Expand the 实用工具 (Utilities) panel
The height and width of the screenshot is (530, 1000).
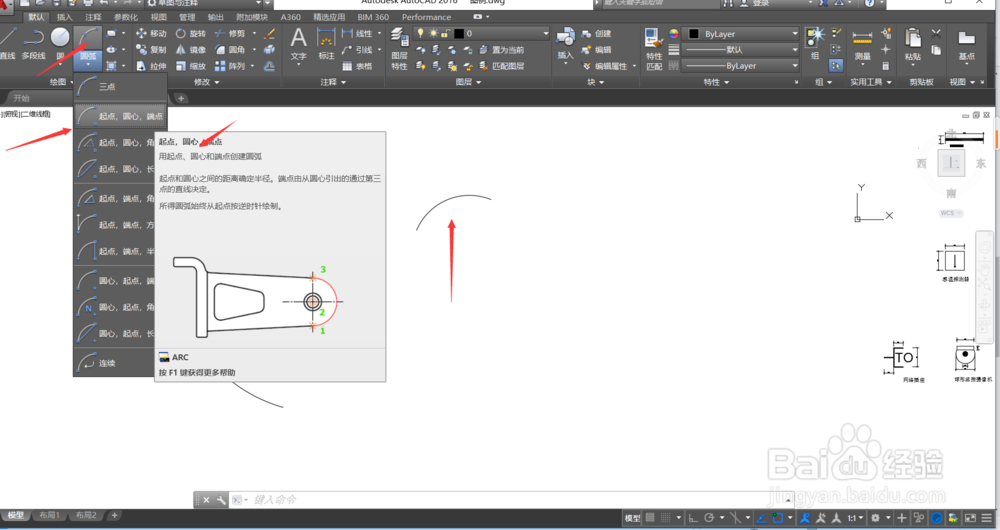(x=871, y=82)
